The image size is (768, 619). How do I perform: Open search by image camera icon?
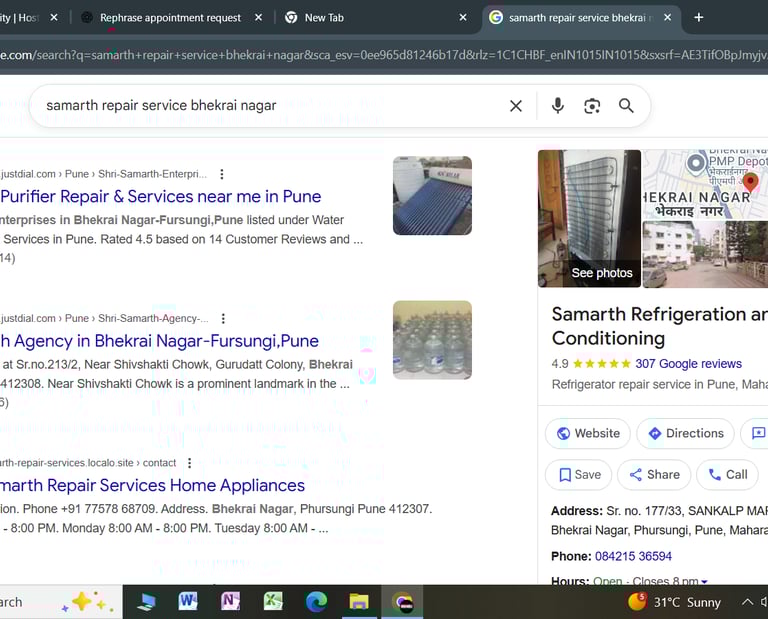[x=592, y=106]
